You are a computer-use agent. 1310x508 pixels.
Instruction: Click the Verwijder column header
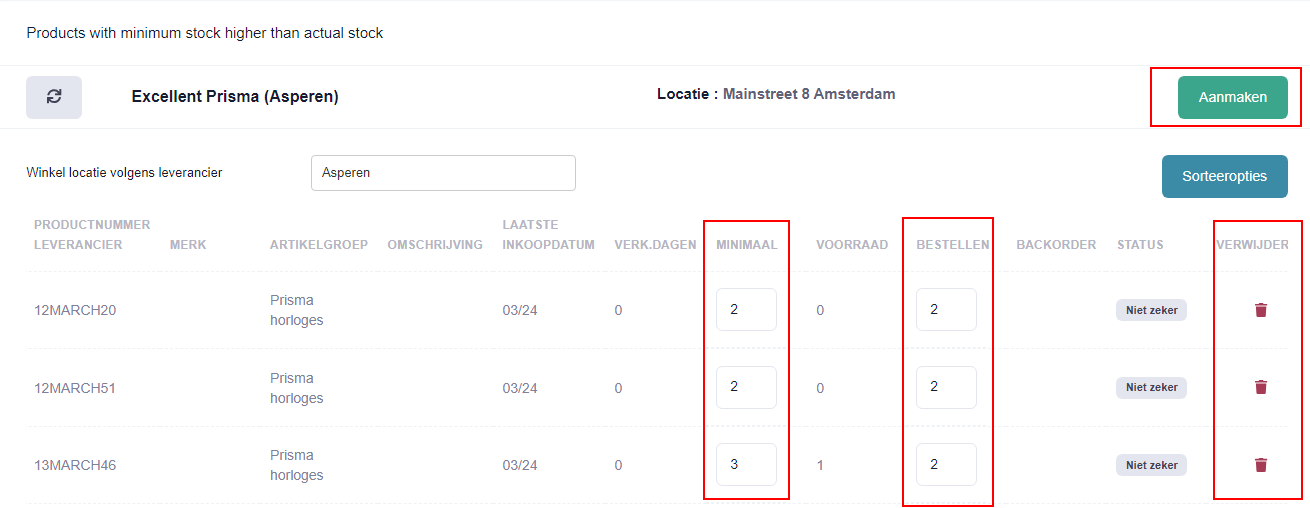1252,245
